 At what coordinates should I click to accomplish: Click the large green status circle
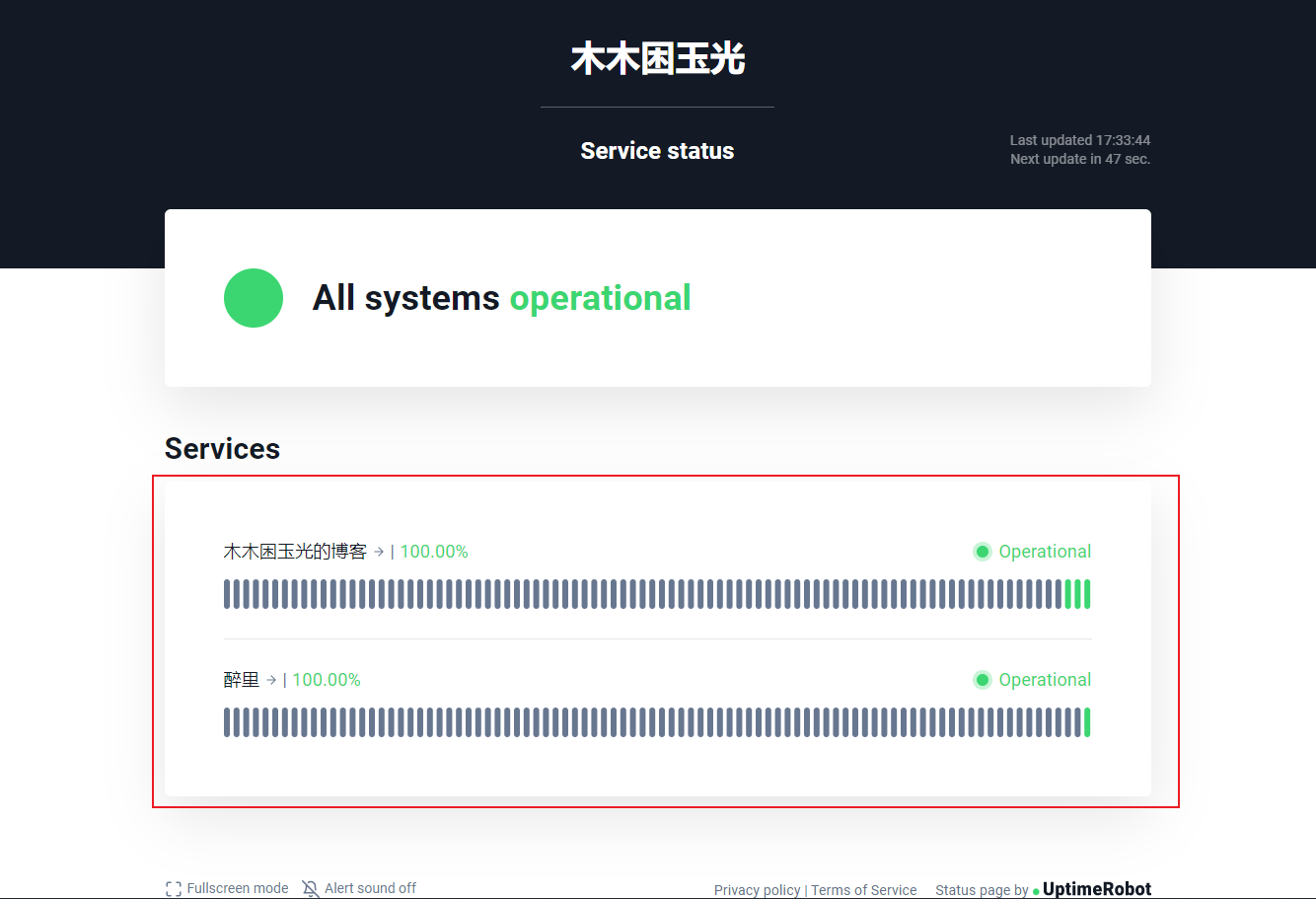254,298
